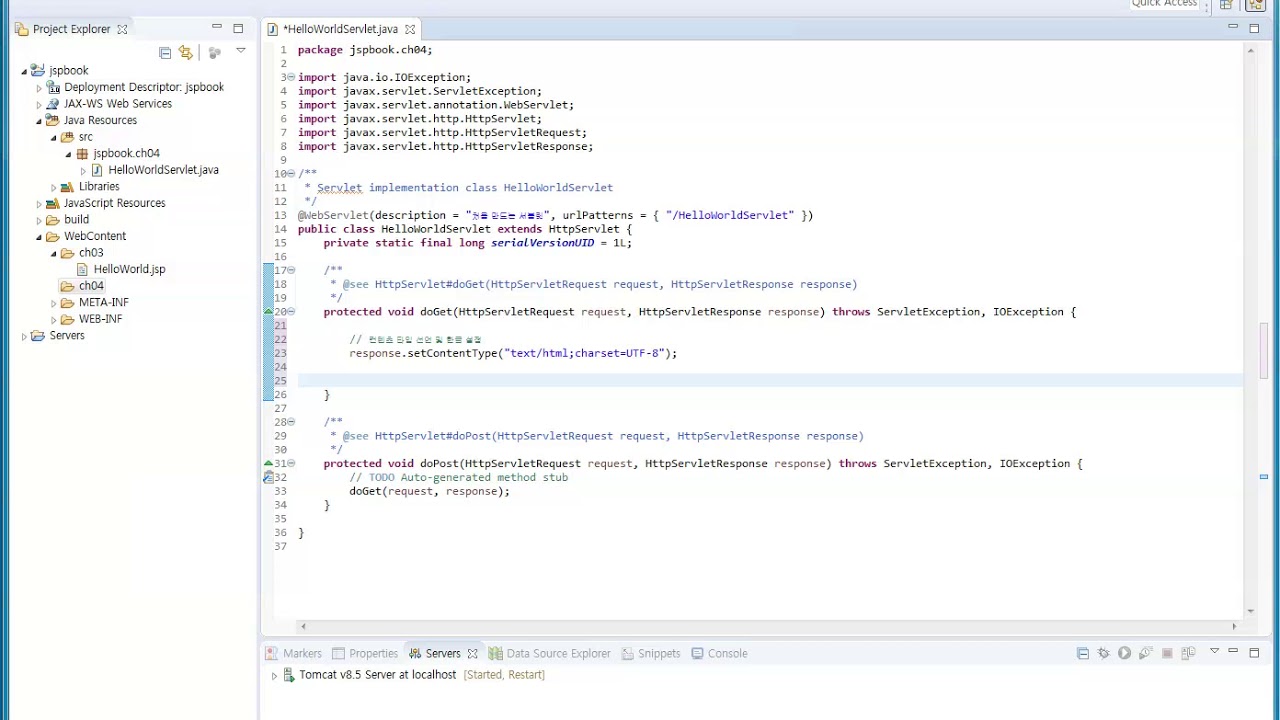This screenshot has width=1280, height=720.
Task: Publish to the server icon
Action: tap(1188, 653)
